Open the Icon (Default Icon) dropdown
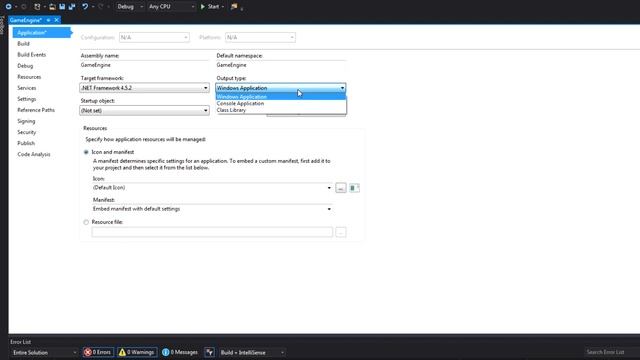 pos(212,188)
